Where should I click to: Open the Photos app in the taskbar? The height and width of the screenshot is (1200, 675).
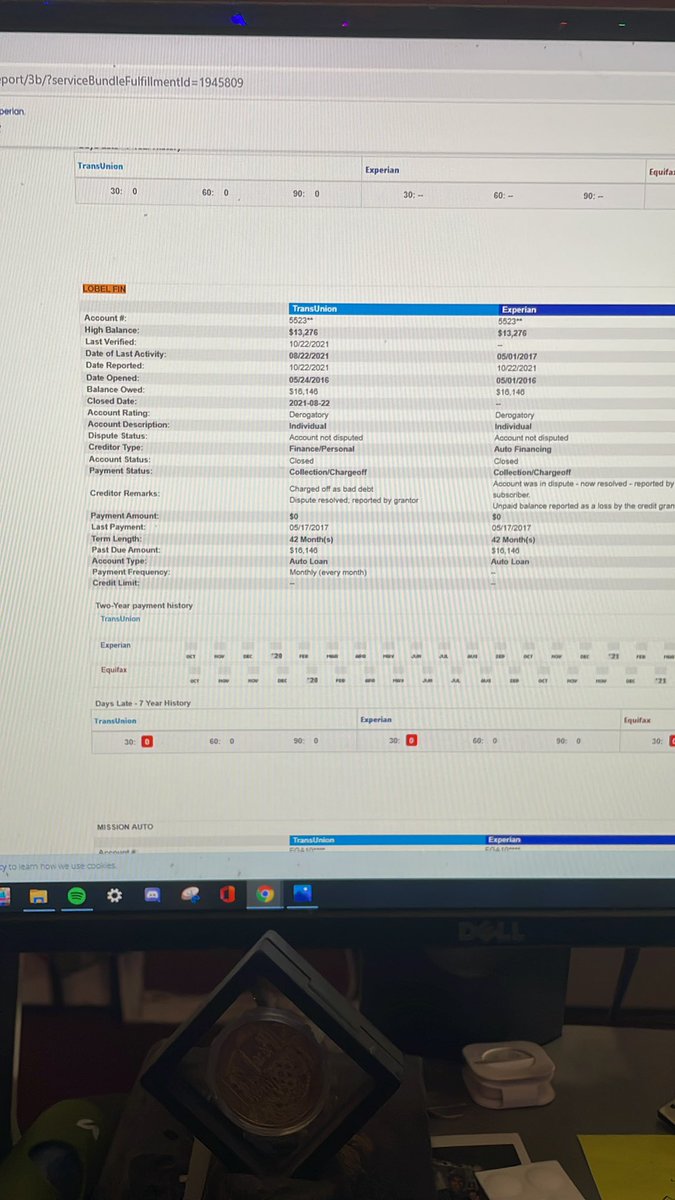(x=303, y=894)
